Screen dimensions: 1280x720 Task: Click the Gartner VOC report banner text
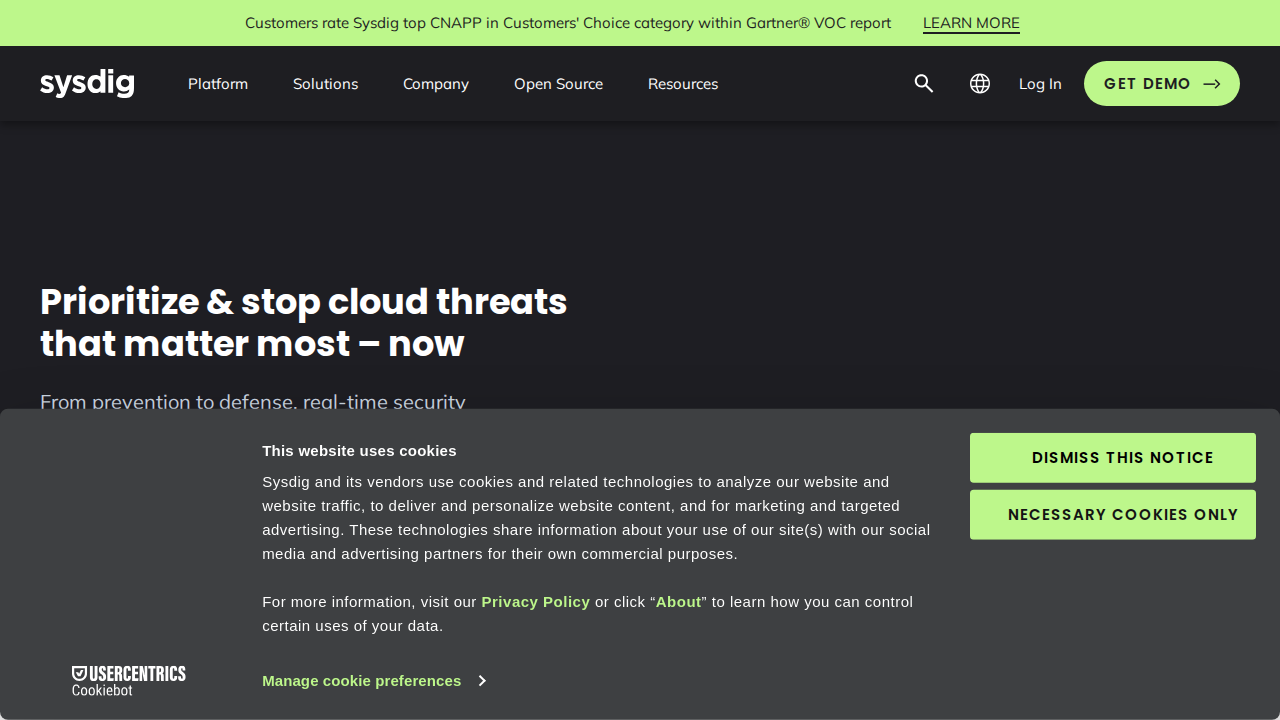click(568, 23)
